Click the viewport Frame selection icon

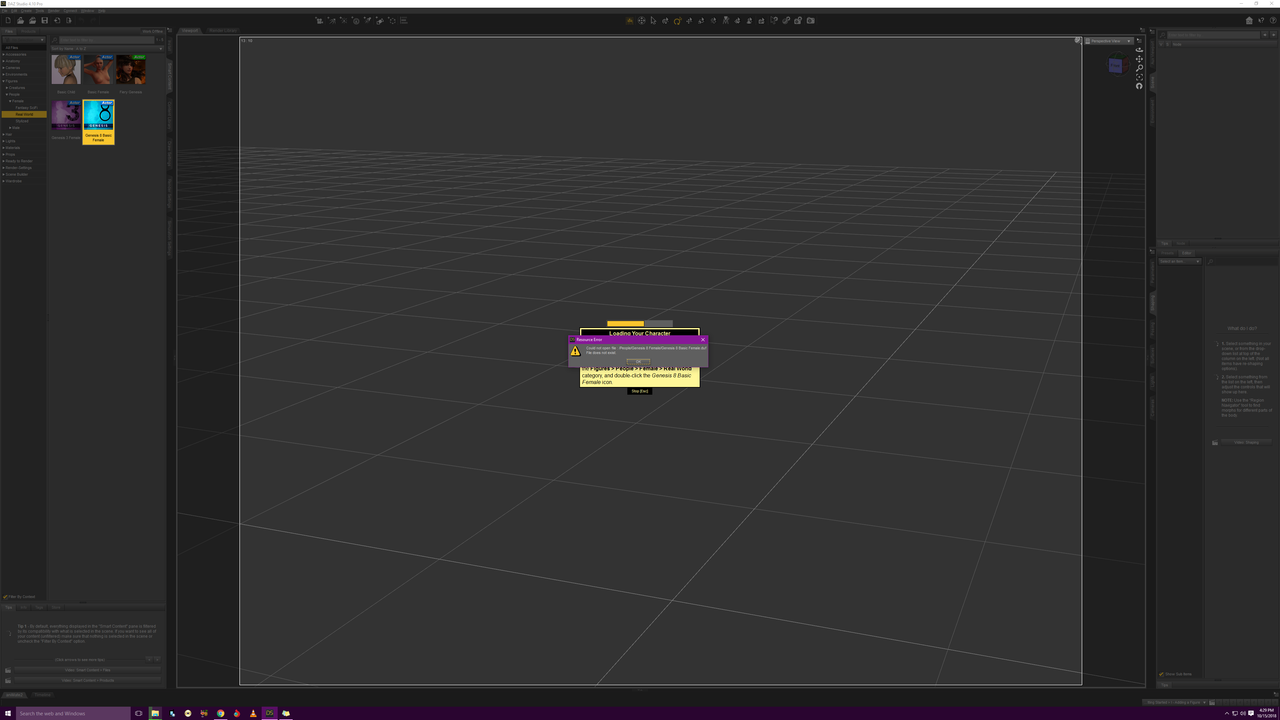(x=1139, y=77)
